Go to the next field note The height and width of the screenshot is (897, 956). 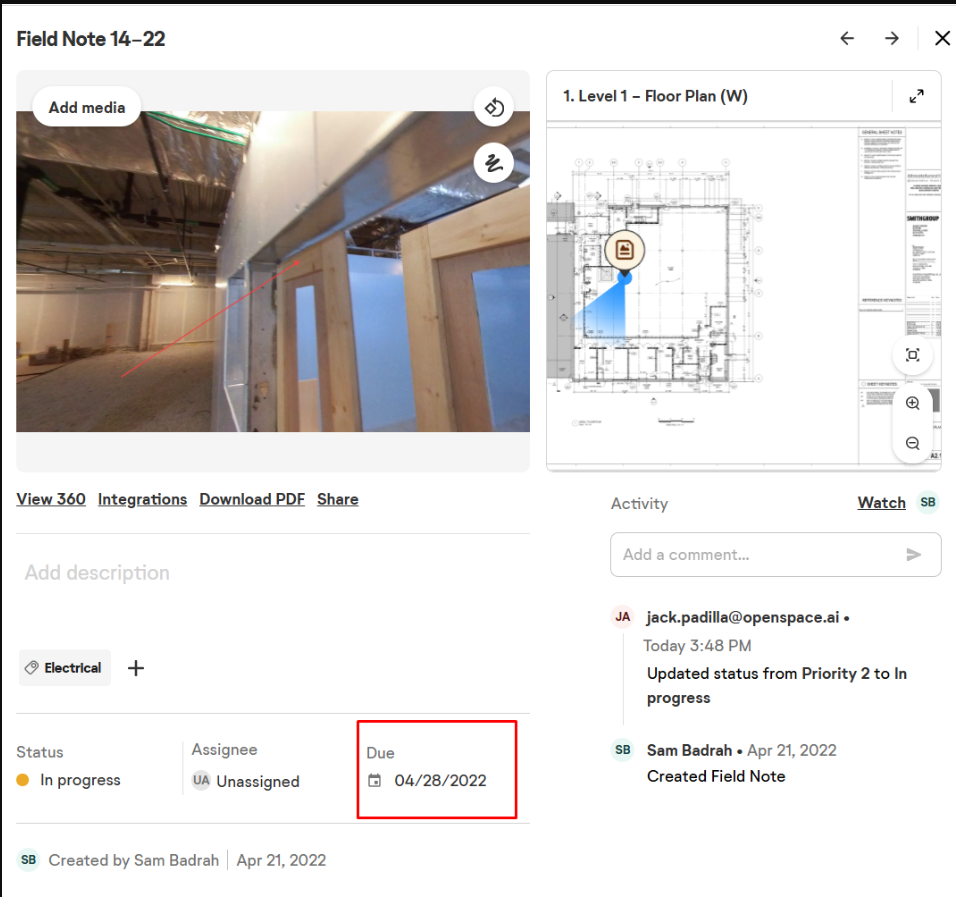[891, 38]
